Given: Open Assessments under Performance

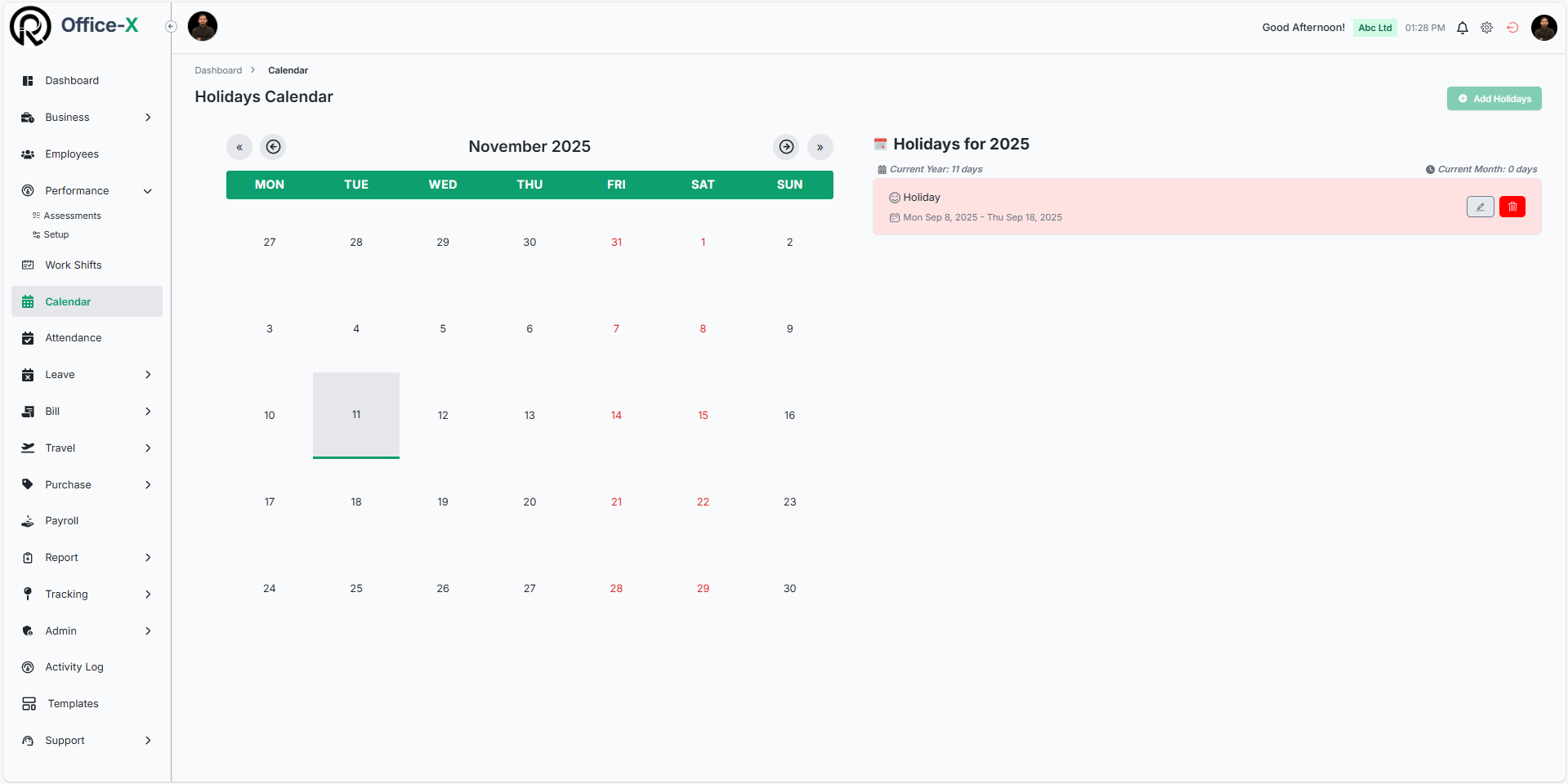Looking at the screenshot, I should pyautogui.click(x=74, y=215).
